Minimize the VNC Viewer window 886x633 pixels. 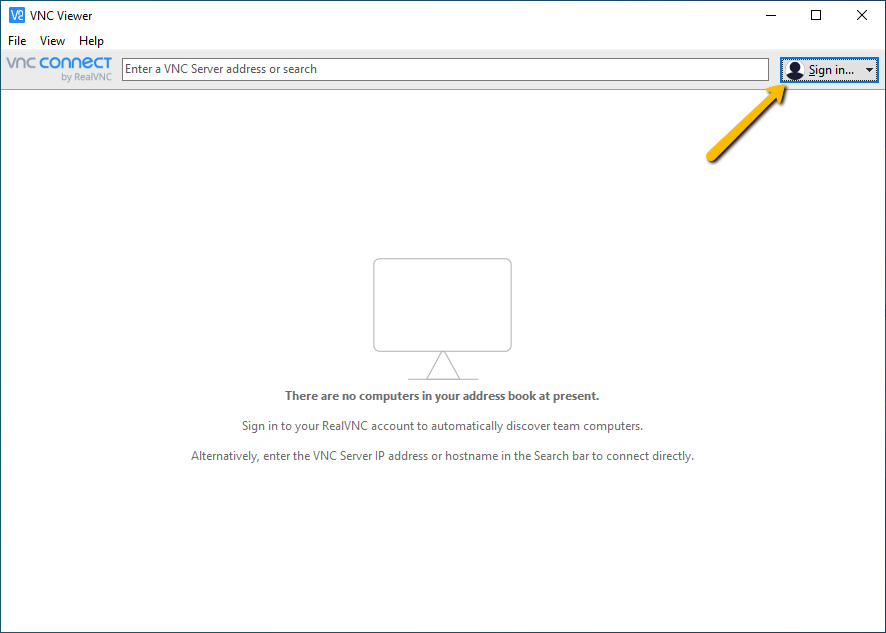click(771, 15)
